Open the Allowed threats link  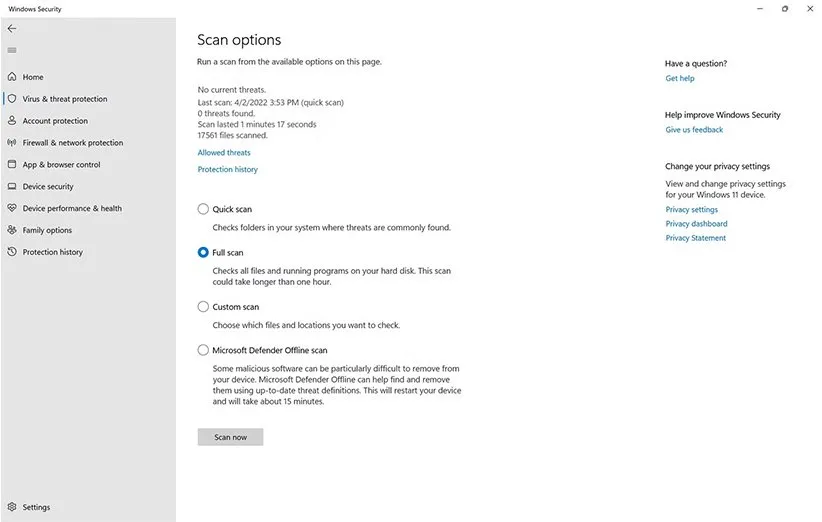pos(224,153)
